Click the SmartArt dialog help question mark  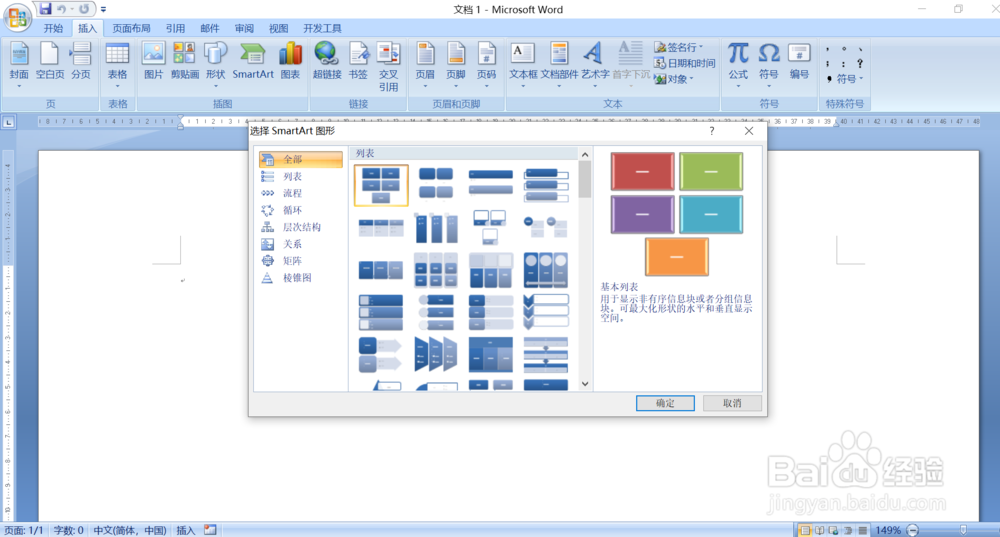coord(712,131)
